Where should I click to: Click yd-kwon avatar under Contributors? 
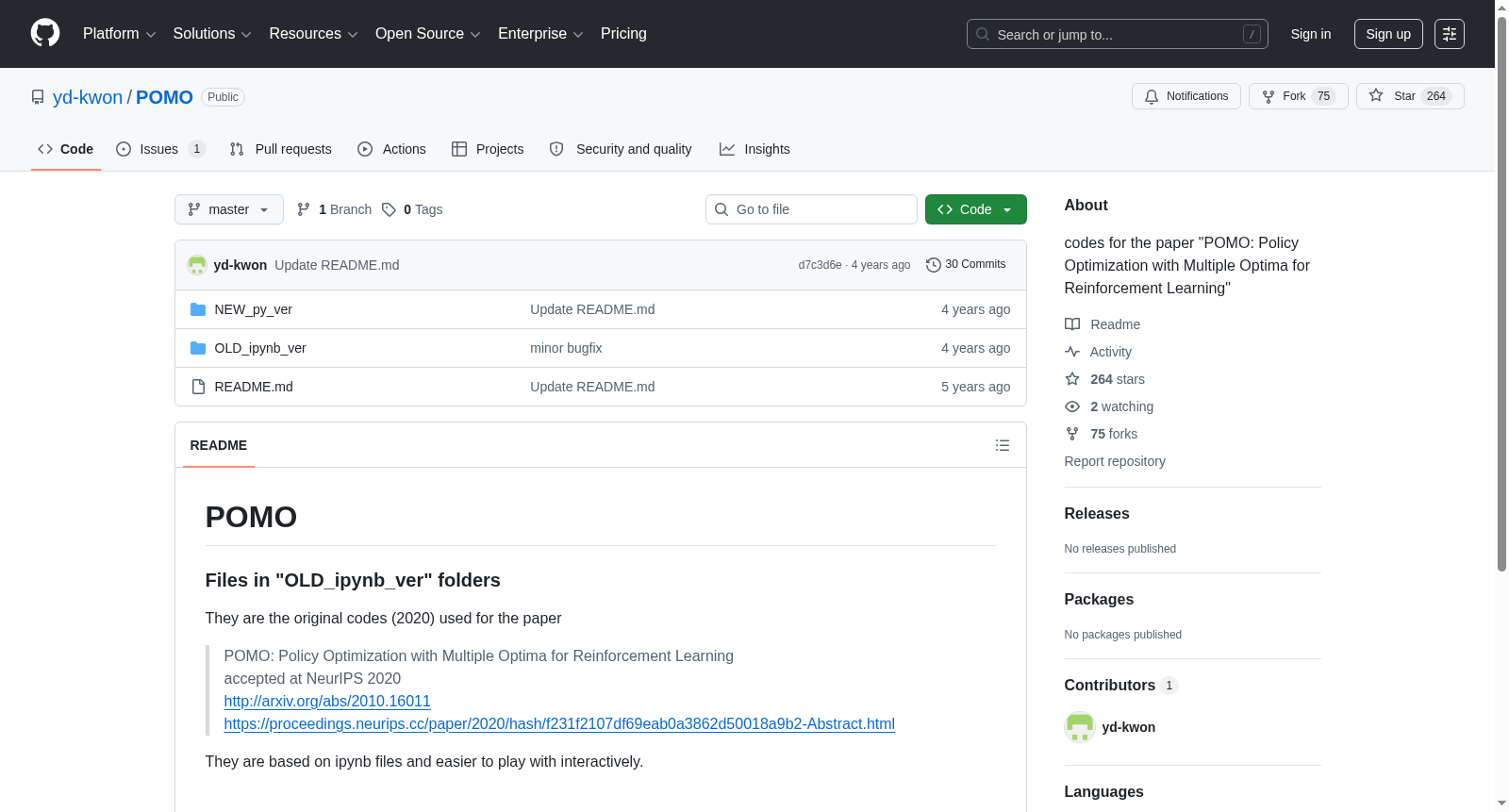click(x=1080, y=727)
